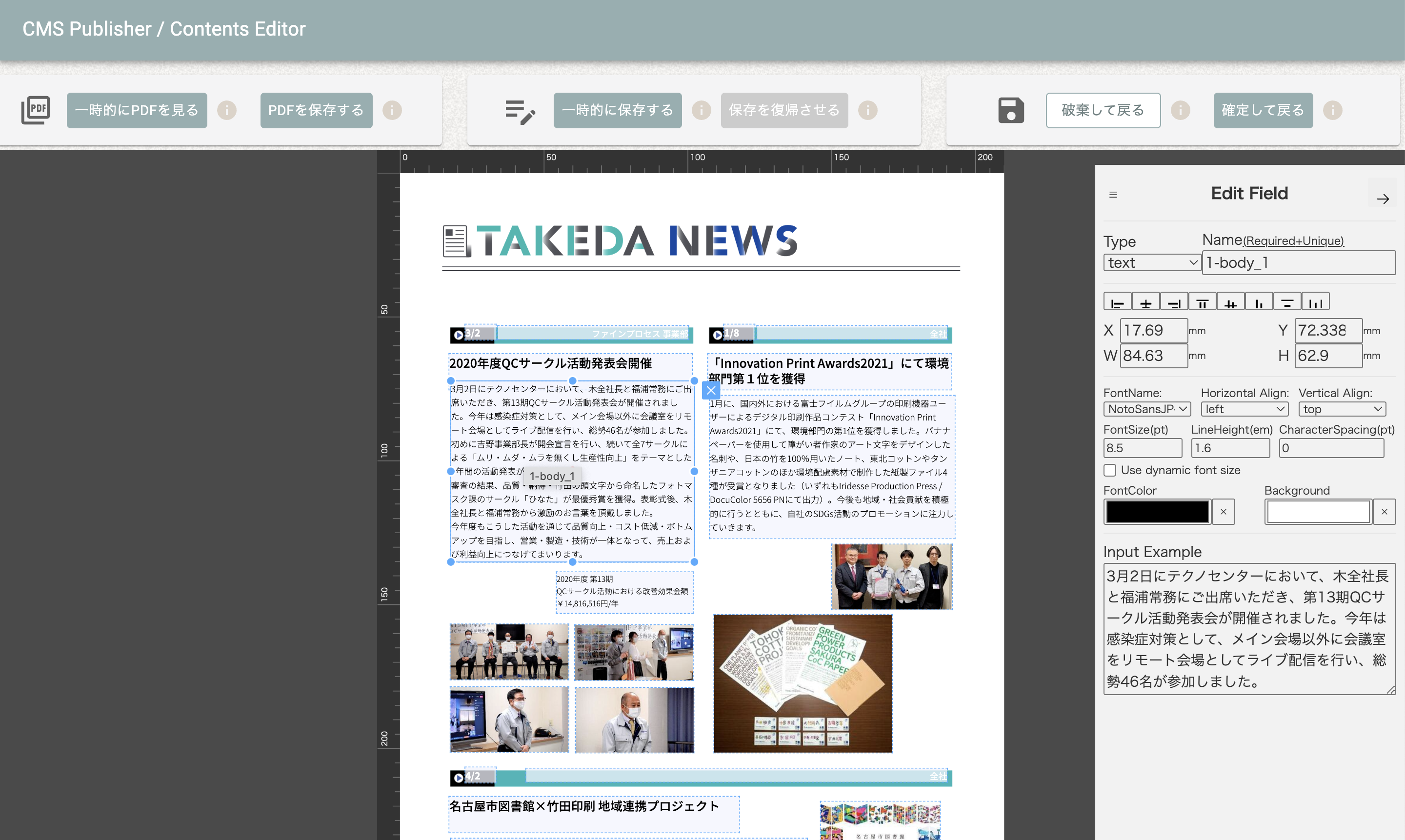The image size is (1405, 840).
Task: Click the align left edges icon
Action: [x=1118, y=301]
